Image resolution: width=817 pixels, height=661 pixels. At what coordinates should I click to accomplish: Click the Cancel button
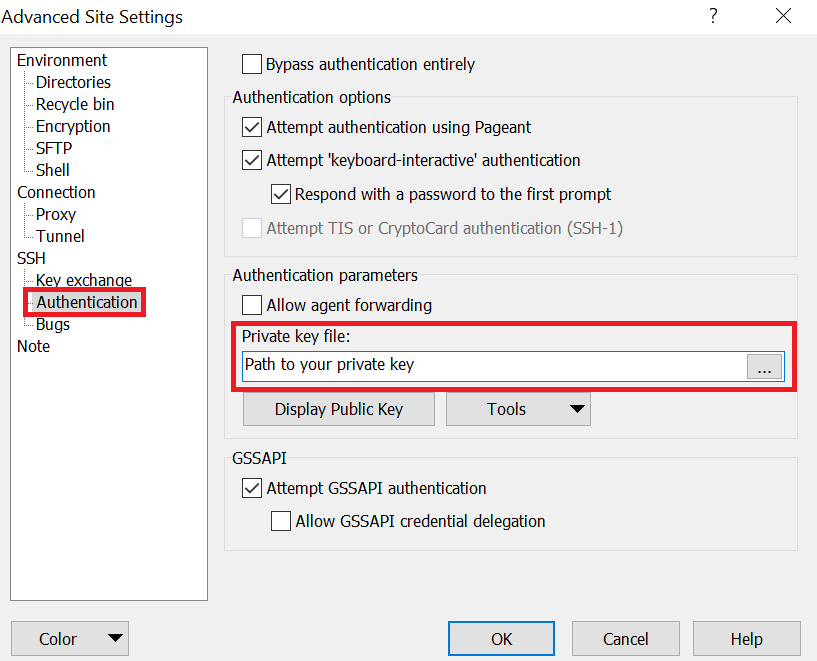(x=626, y=639)
